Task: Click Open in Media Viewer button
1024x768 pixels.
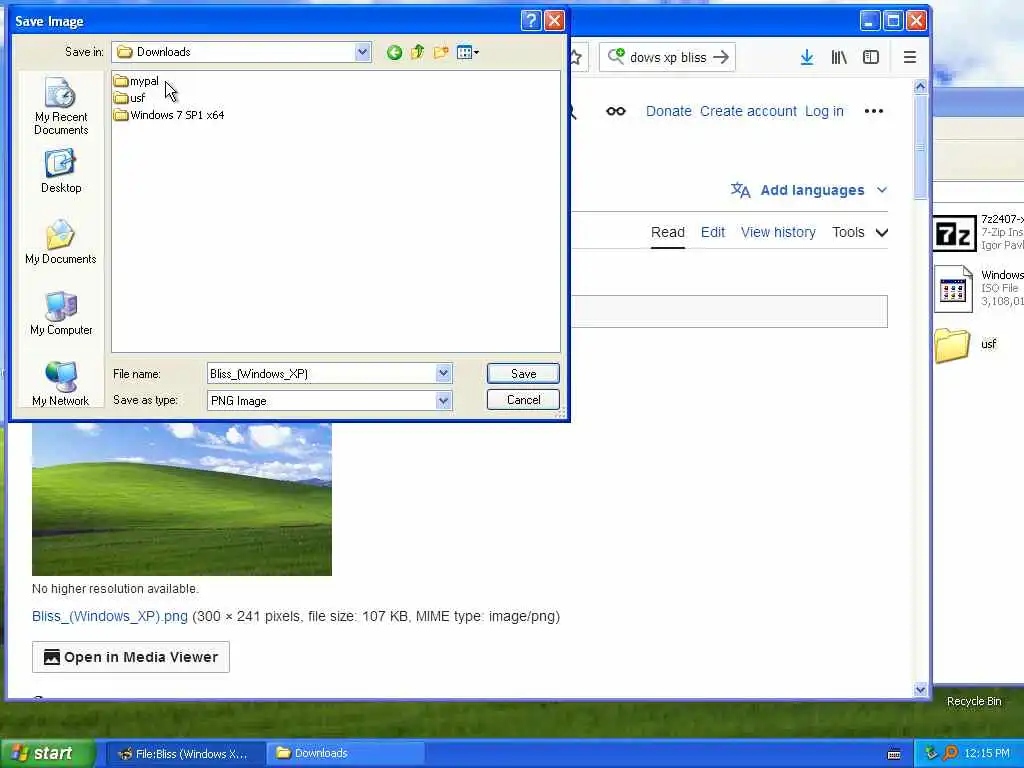Action: [x=131, y=657]
